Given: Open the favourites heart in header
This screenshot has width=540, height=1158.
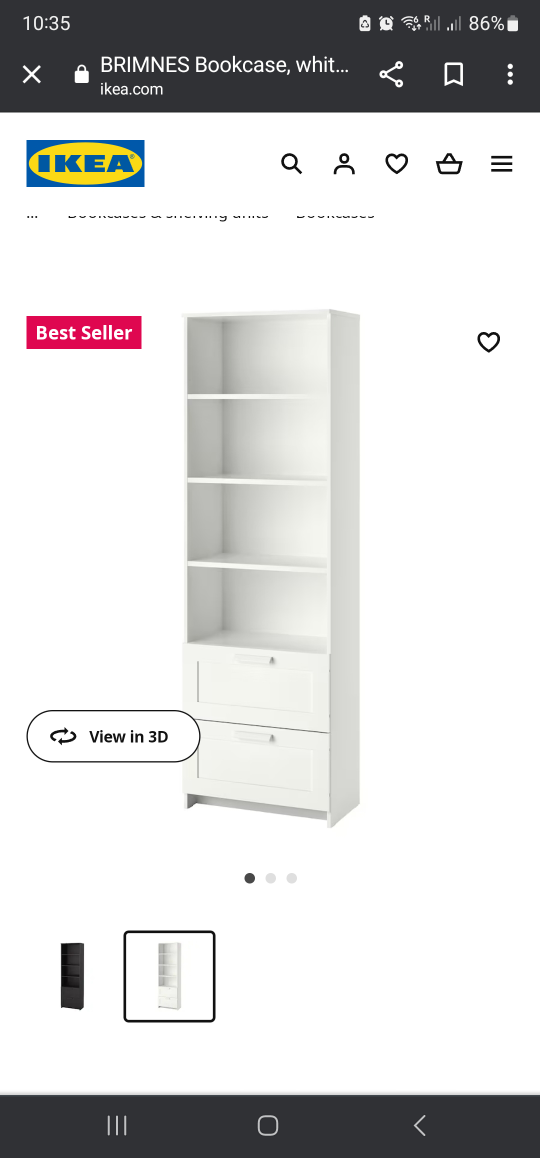Looking at the screenshot, I should pyautogui.click(x=397, y=164).
